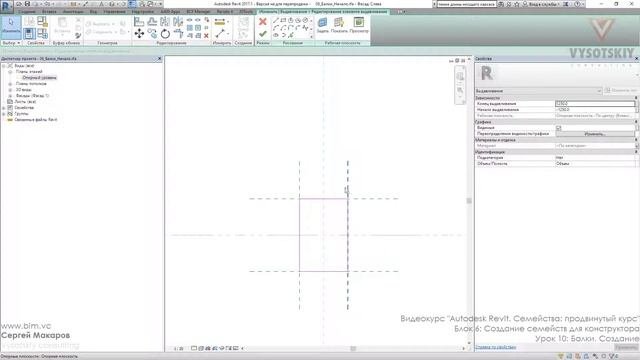Click the zoom tool on the navigation bar
Viewport: 640px width, 360px height.
[x=460, y=90]
